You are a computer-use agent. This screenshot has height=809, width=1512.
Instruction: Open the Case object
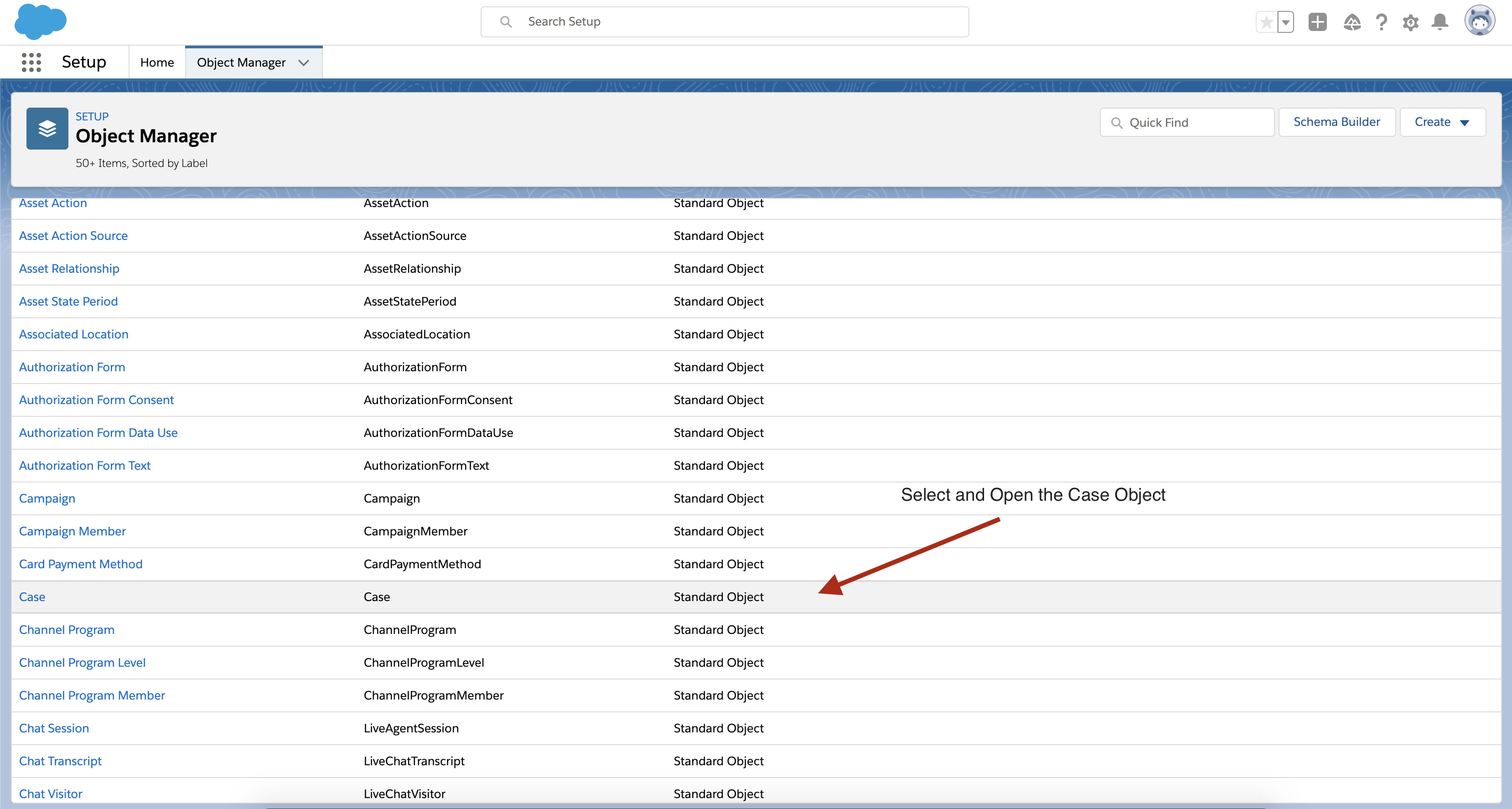(x=32, y=596)
